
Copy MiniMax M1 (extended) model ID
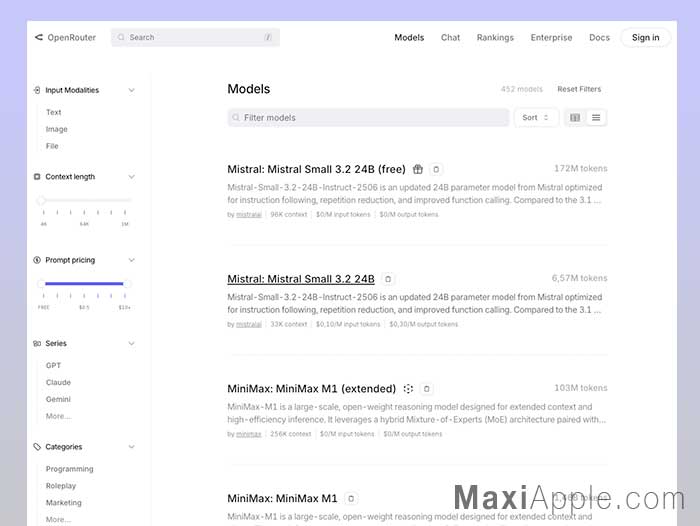427,389
